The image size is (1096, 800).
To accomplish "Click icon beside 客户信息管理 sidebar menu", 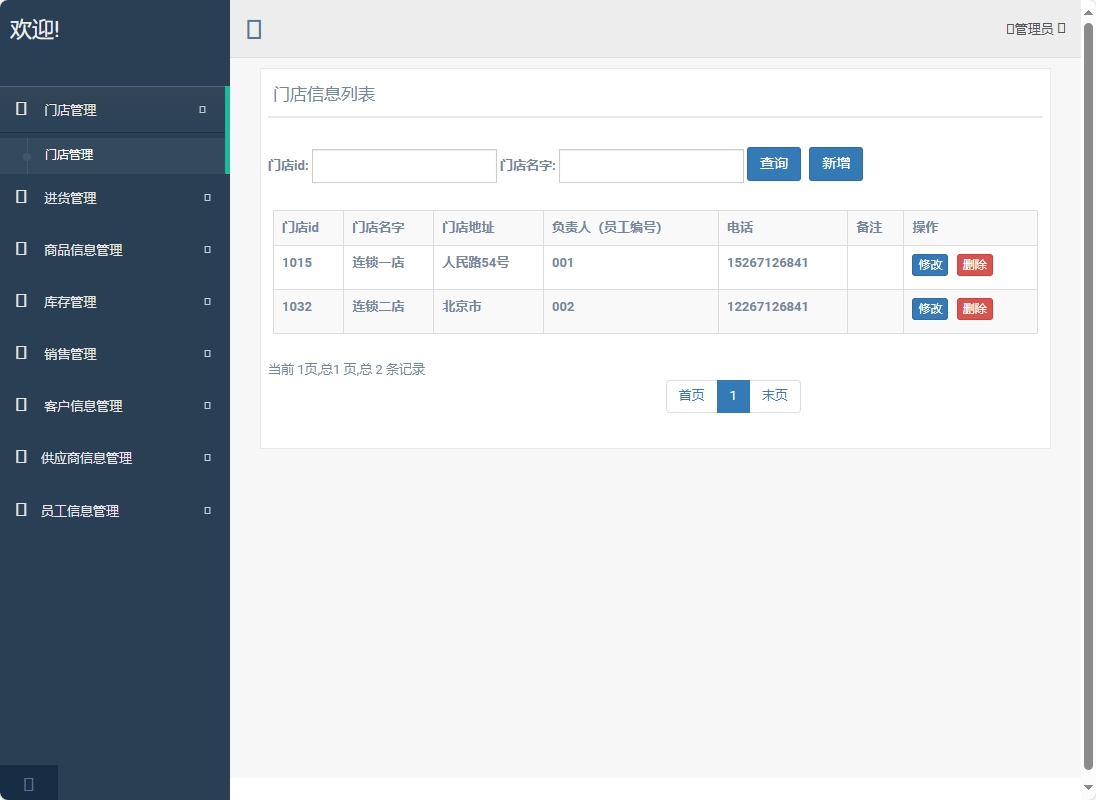I will tap(22, 405).
